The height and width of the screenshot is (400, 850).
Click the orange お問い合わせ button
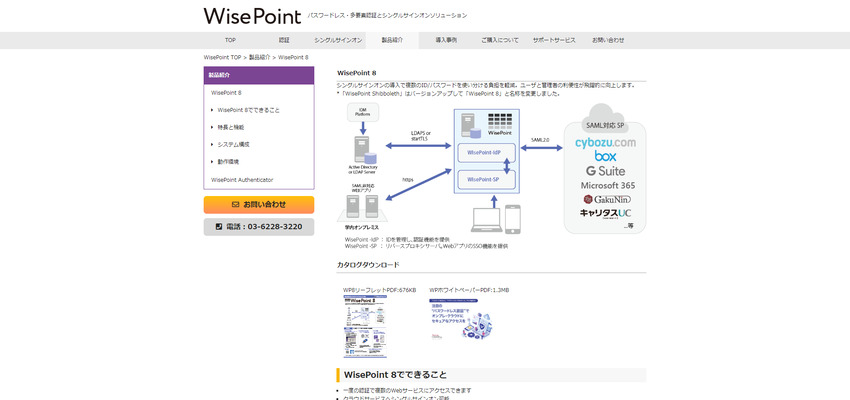259,205
